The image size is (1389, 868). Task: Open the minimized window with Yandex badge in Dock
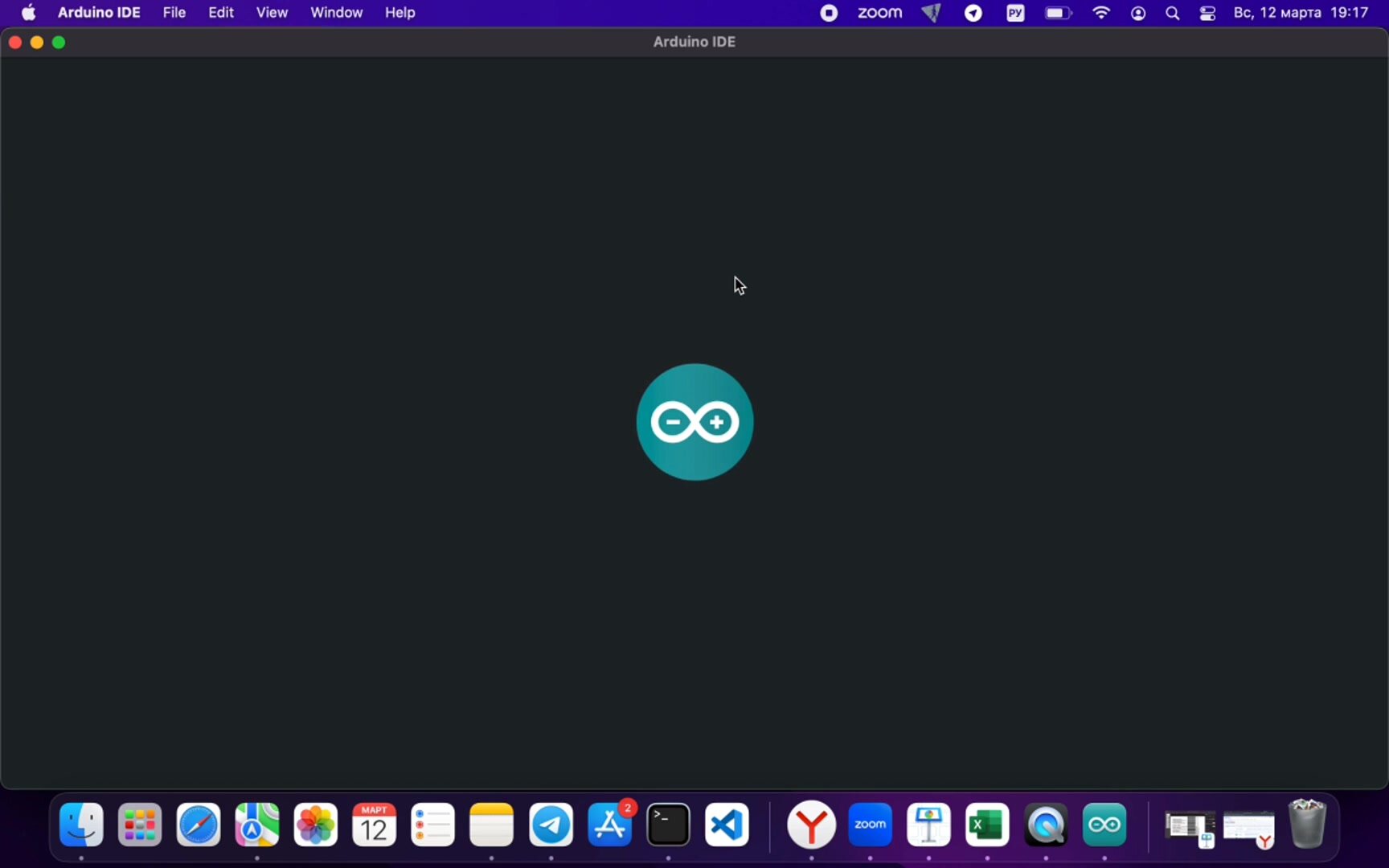click(1249, 830)
